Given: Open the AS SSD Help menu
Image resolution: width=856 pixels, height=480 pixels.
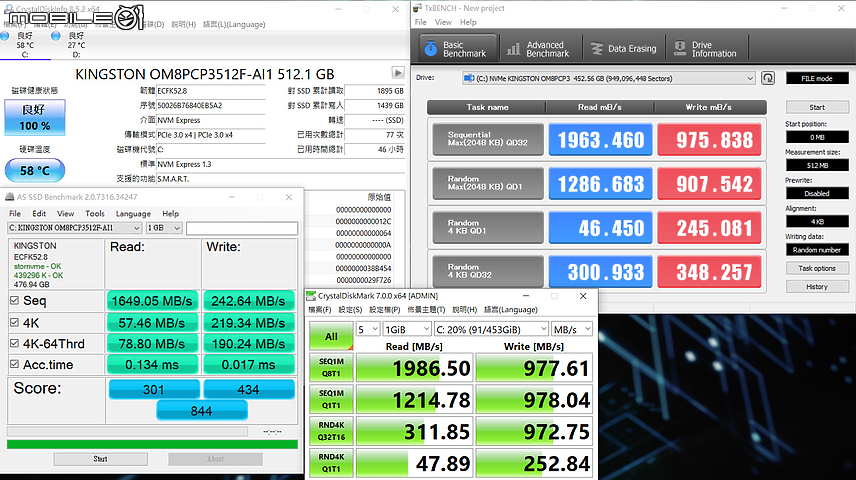Looking at the screenshot, I should coord(170,214).
